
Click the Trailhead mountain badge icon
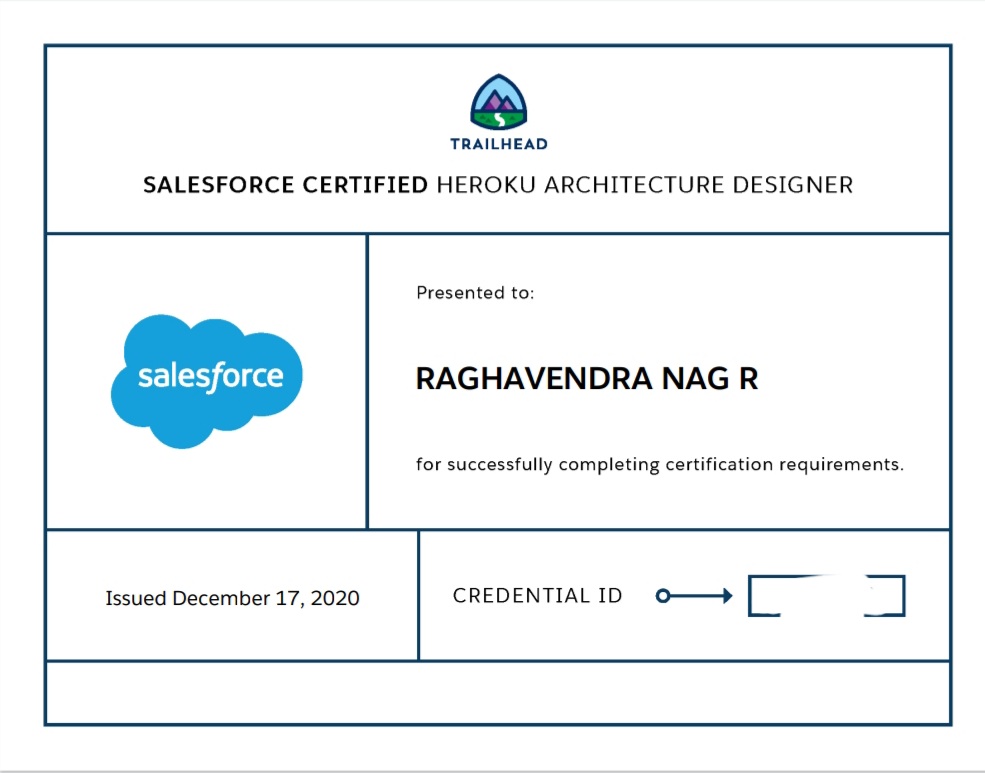point(499,102)
